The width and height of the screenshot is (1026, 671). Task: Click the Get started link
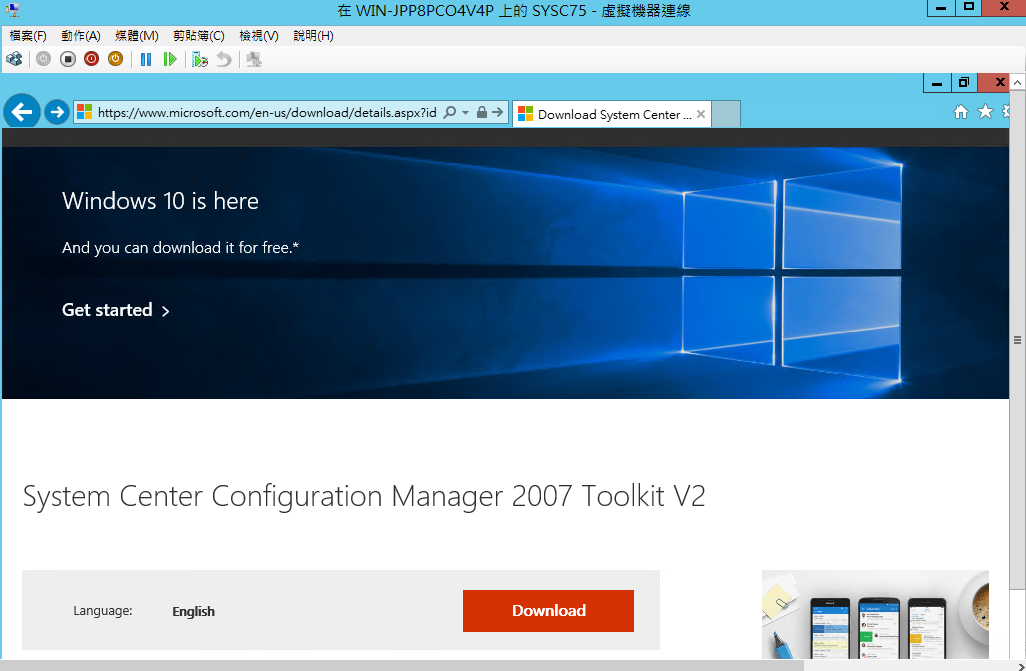[x=116, y=310]
